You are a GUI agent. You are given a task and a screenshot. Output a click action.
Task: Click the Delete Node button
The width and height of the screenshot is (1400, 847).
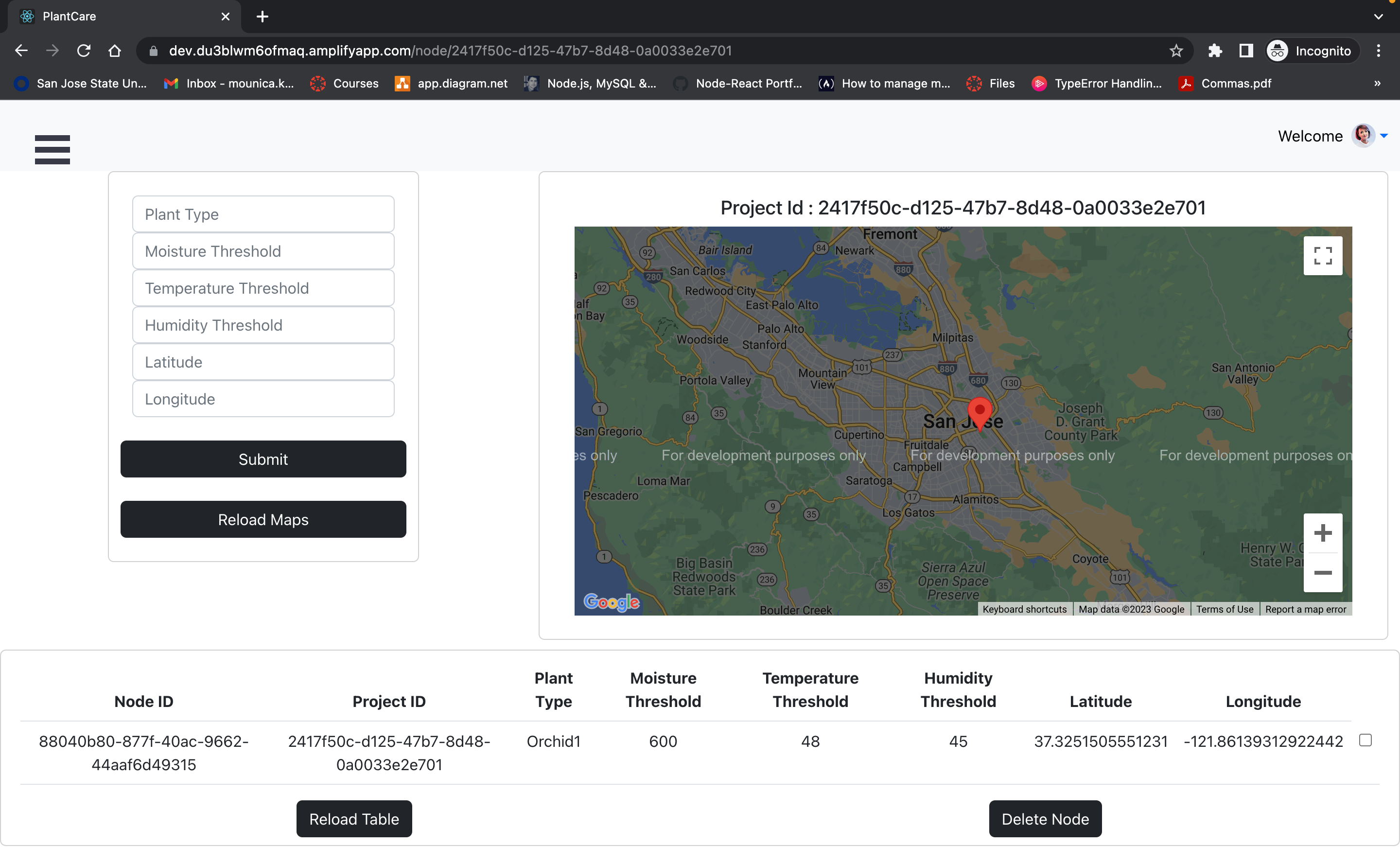point(1044,819)
